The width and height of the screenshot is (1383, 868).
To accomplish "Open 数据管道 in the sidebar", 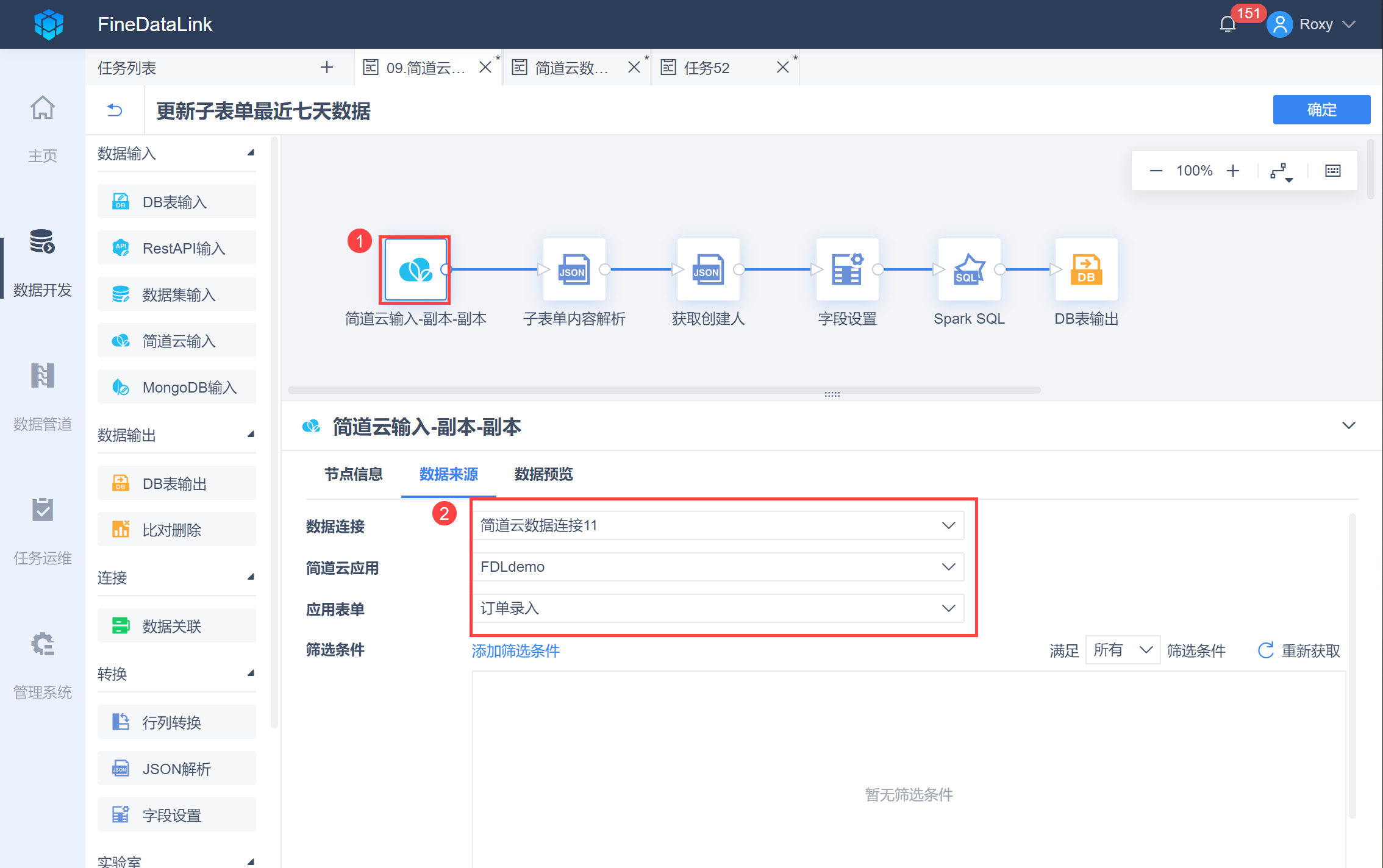I will 43,397.
